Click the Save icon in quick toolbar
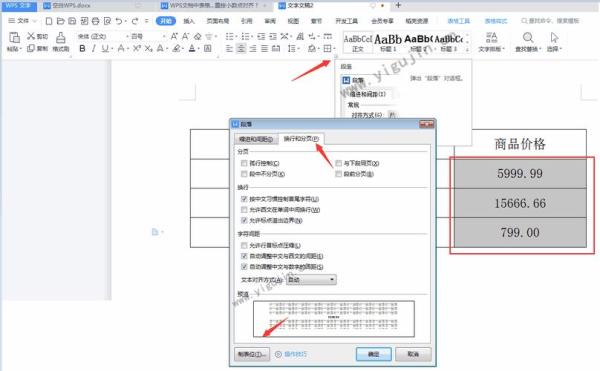The width and height of the screenshot is (600, 371). coord(72,21)
